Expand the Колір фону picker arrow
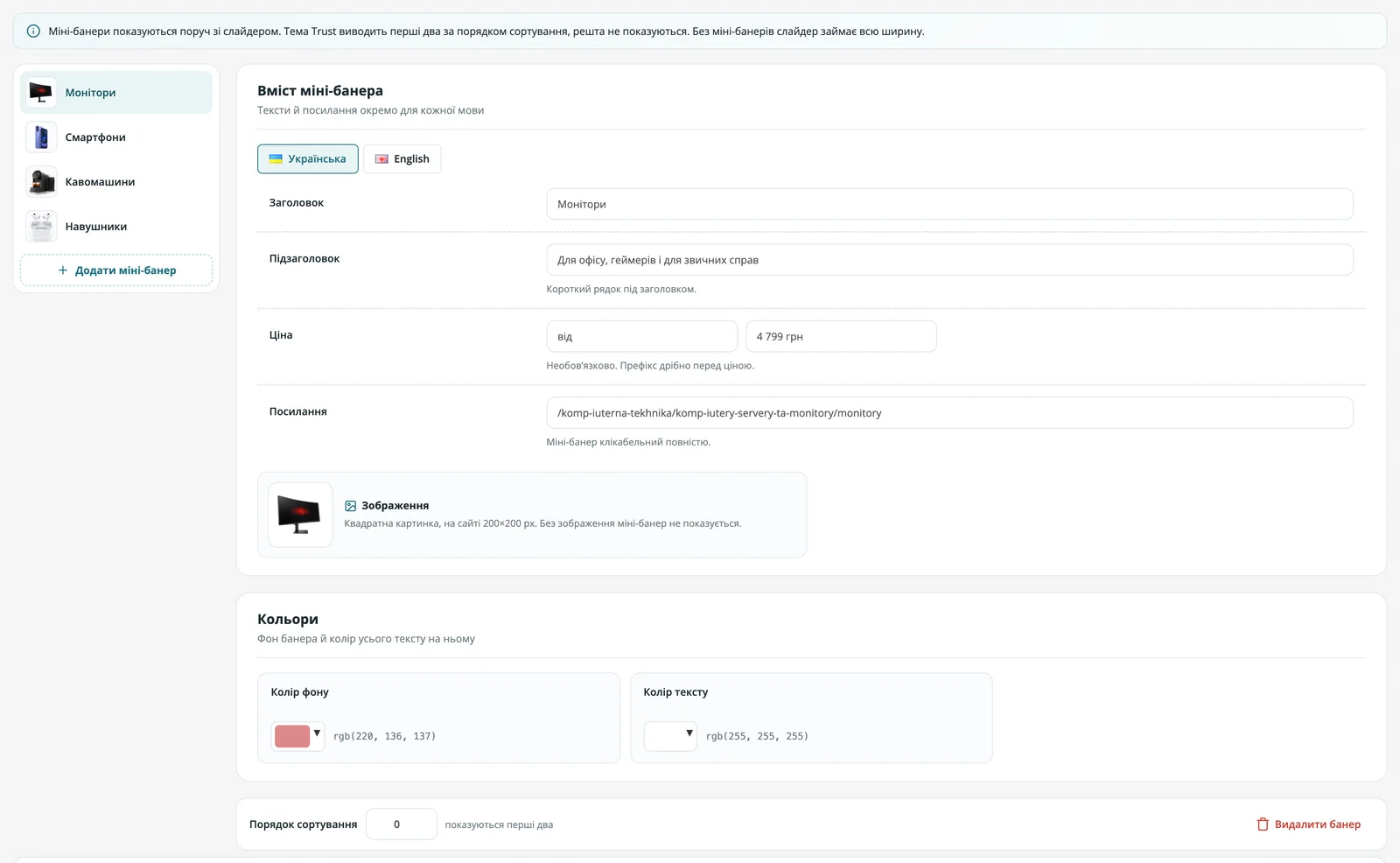Screen dimensions: 1400x863 tap(317, 733)
